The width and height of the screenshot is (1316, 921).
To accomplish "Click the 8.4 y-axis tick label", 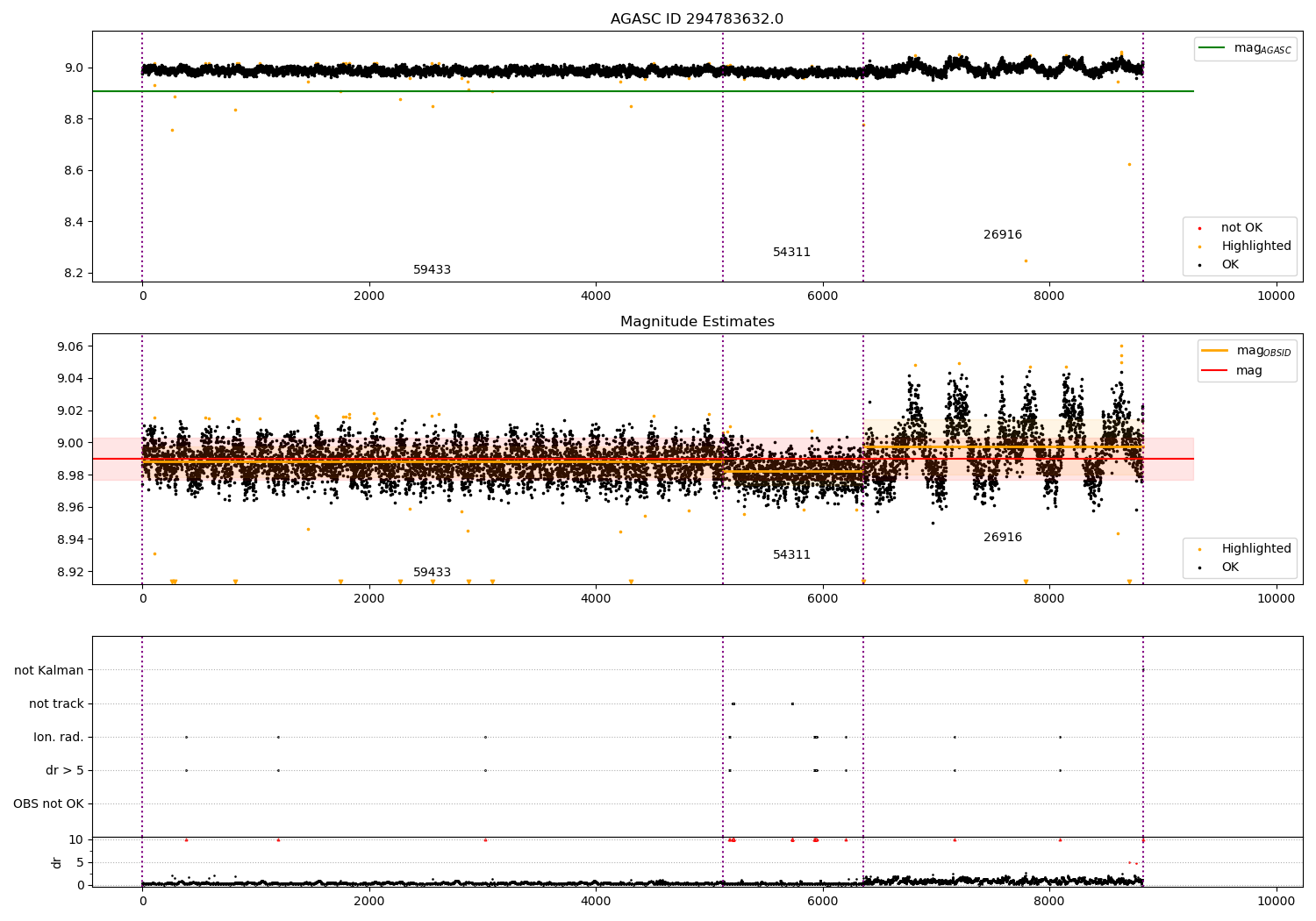I will pos(74,222).
